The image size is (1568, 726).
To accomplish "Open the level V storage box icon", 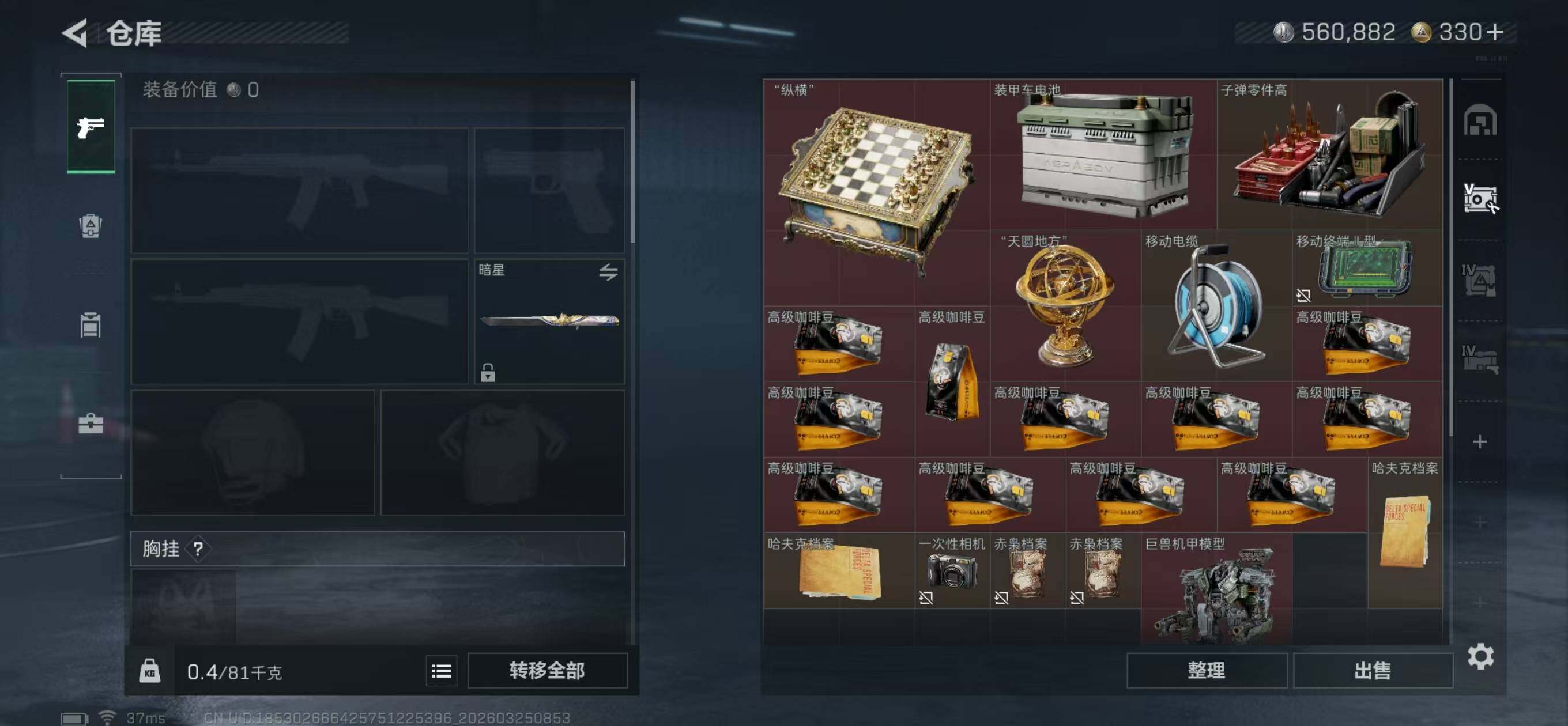I will [x=1480, y=199].
